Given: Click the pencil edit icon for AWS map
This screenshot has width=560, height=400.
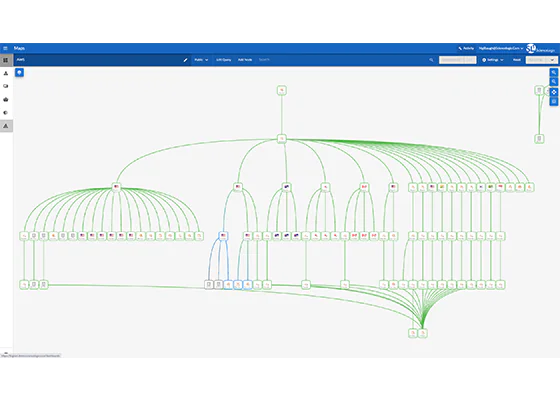Looking at the screenshot, I should pos(185,60).
